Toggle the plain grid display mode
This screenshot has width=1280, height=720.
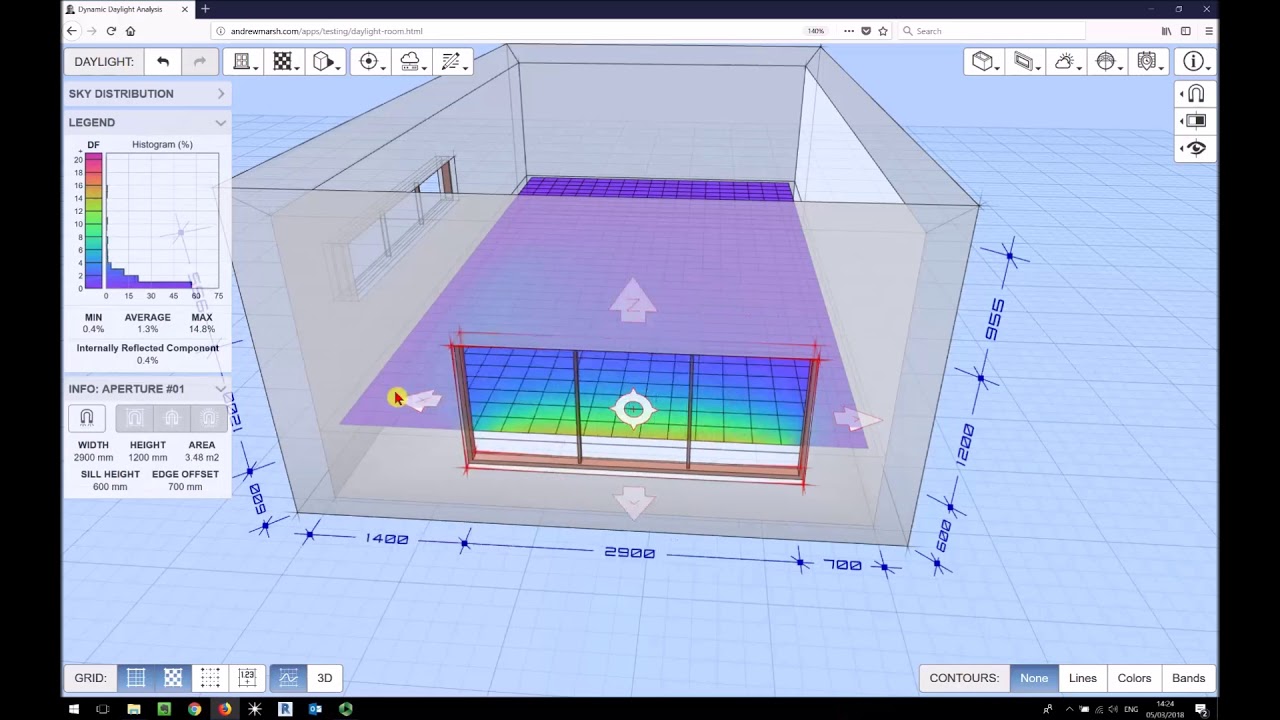click(x=136, y=678)
